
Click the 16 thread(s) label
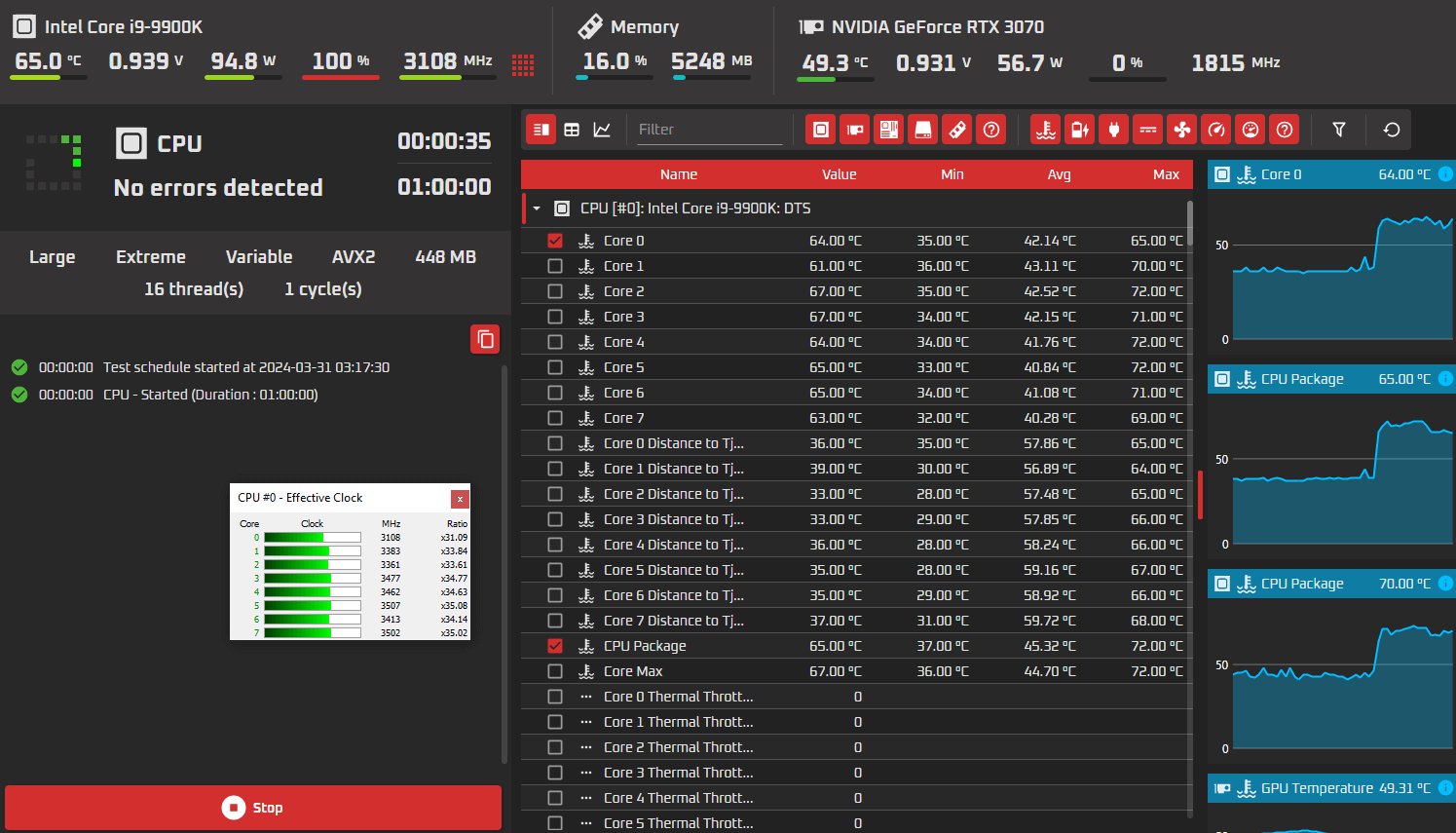tap(194, 289)
